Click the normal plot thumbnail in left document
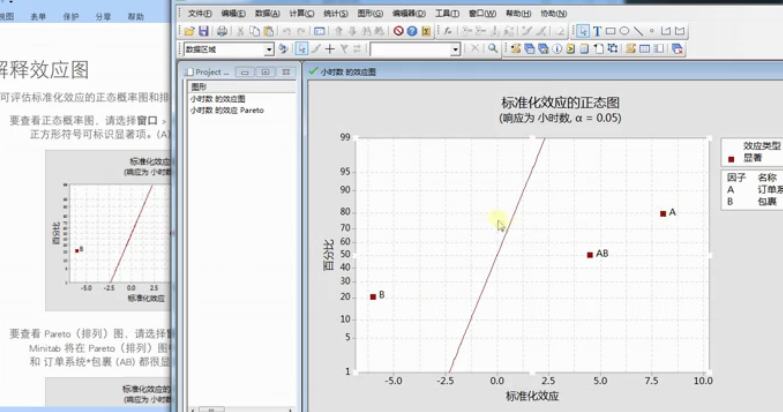 (108, 230)
